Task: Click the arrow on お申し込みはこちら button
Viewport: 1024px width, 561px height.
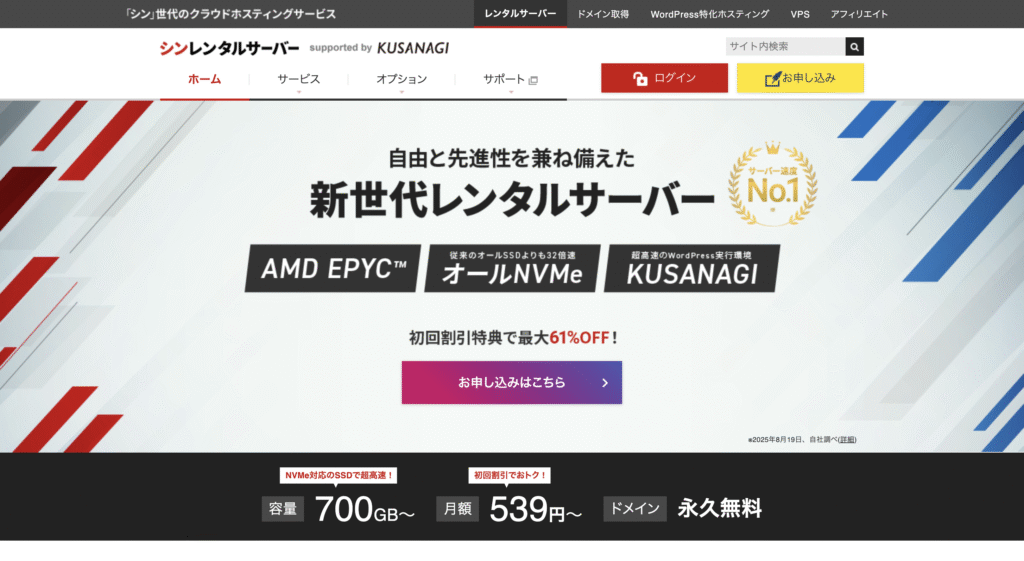Action: pos(605,382)
